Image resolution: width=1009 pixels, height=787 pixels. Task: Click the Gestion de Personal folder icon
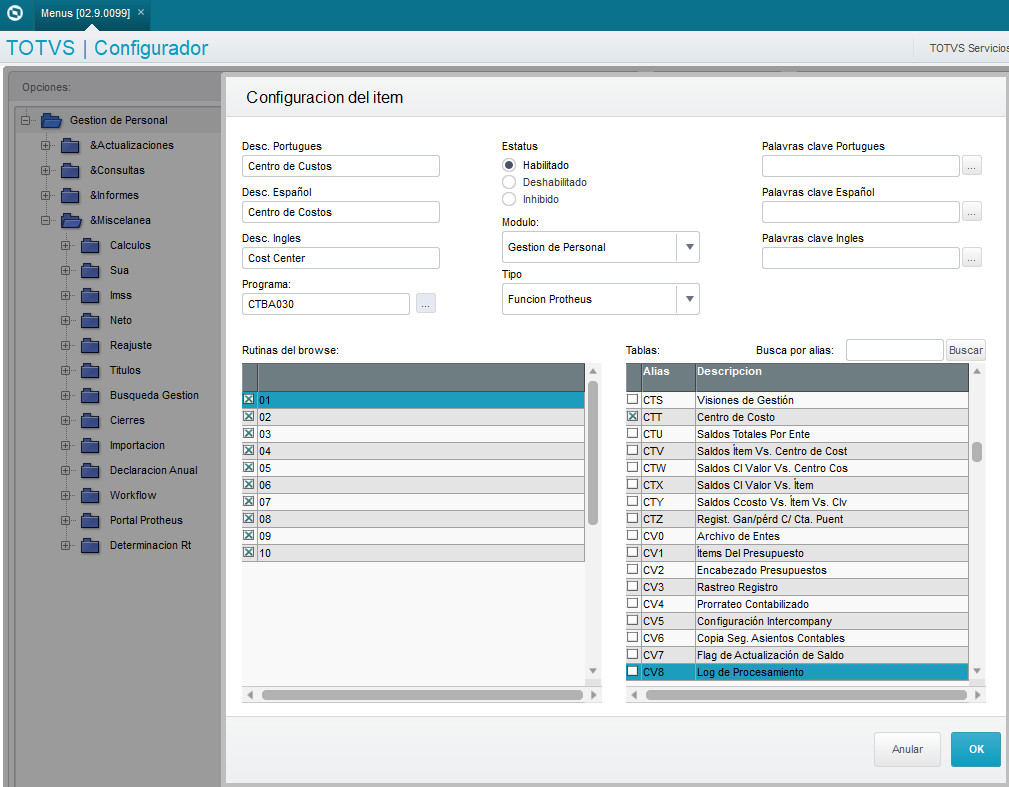51,120
